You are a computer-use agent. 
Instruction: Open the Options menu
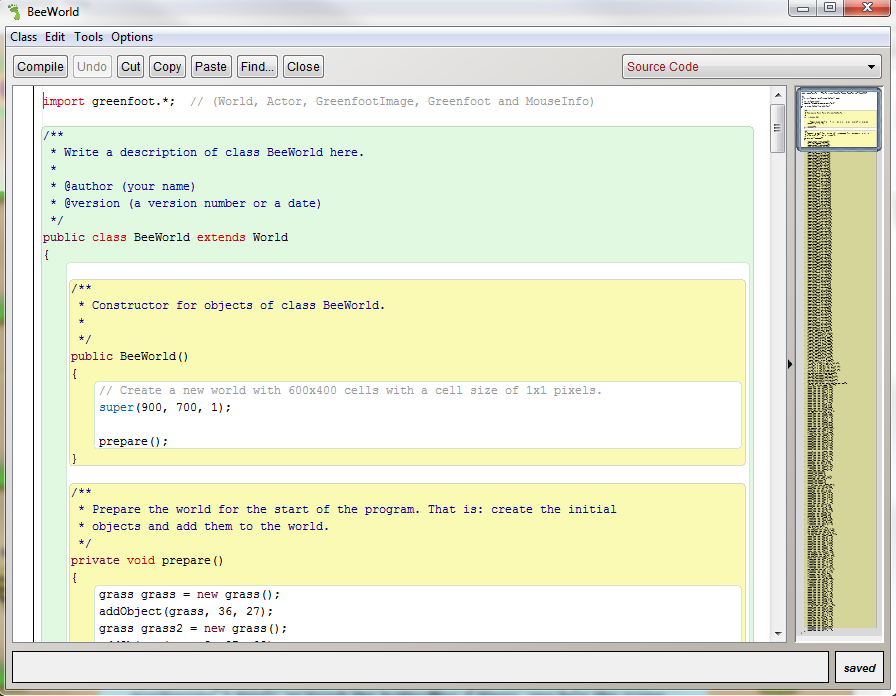pos(132,37)
